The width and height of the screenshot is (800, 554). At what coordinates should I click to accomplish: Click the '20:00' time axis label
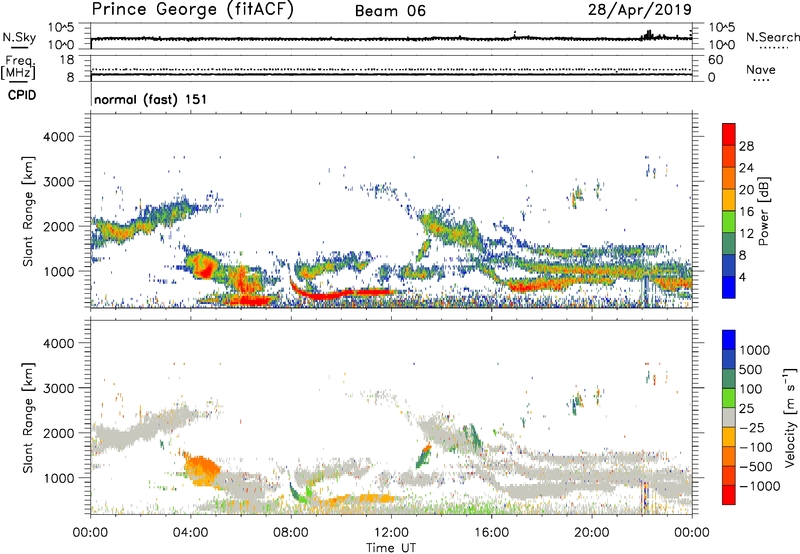click(x=591, y=533)
